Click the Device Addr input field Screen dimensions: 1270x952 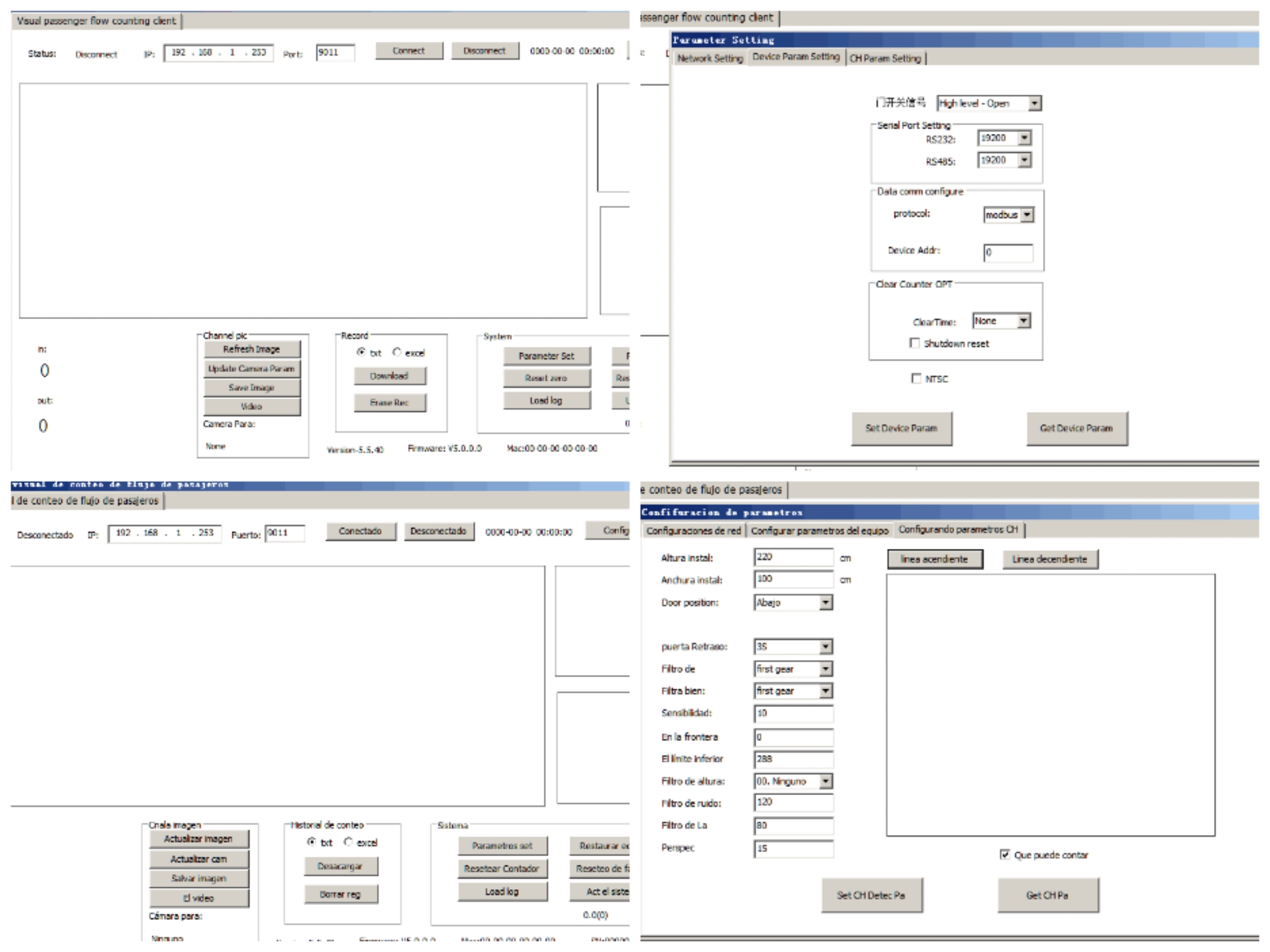[1008, 253]
